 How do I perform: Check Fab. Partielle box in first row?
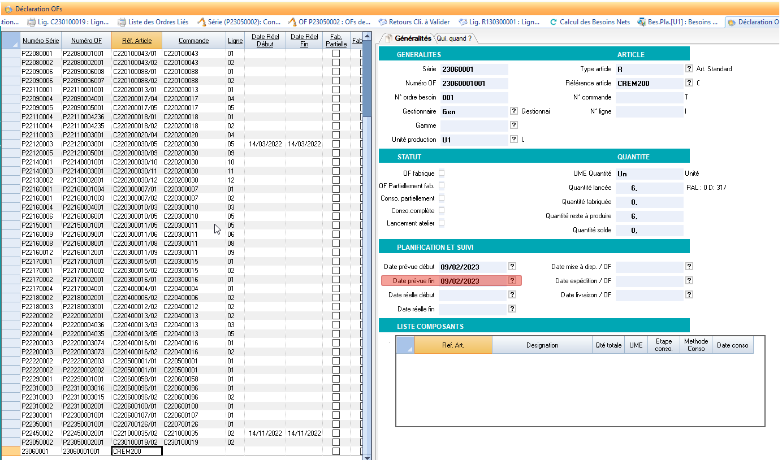[x=335, y=53]
